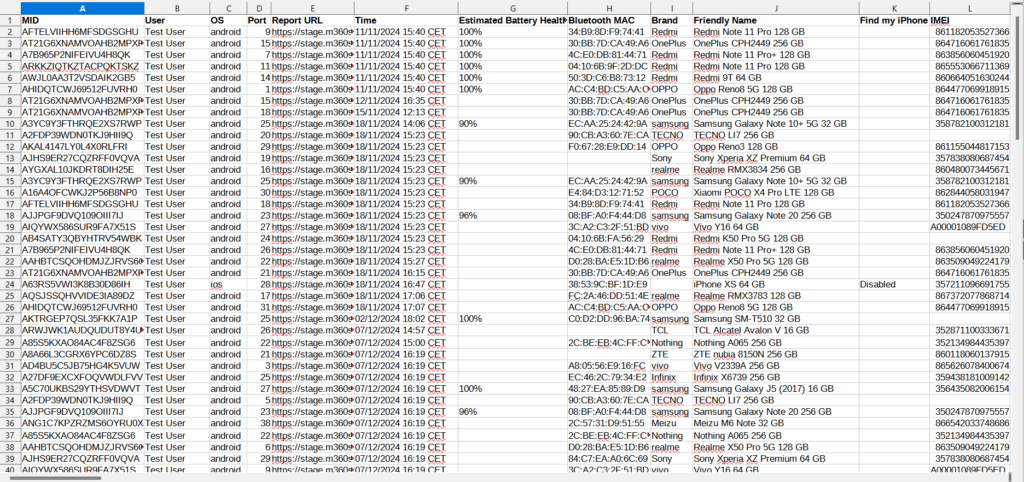Click the Friendly Name header cell
1024x482 pixels.
tap(775, 20)
